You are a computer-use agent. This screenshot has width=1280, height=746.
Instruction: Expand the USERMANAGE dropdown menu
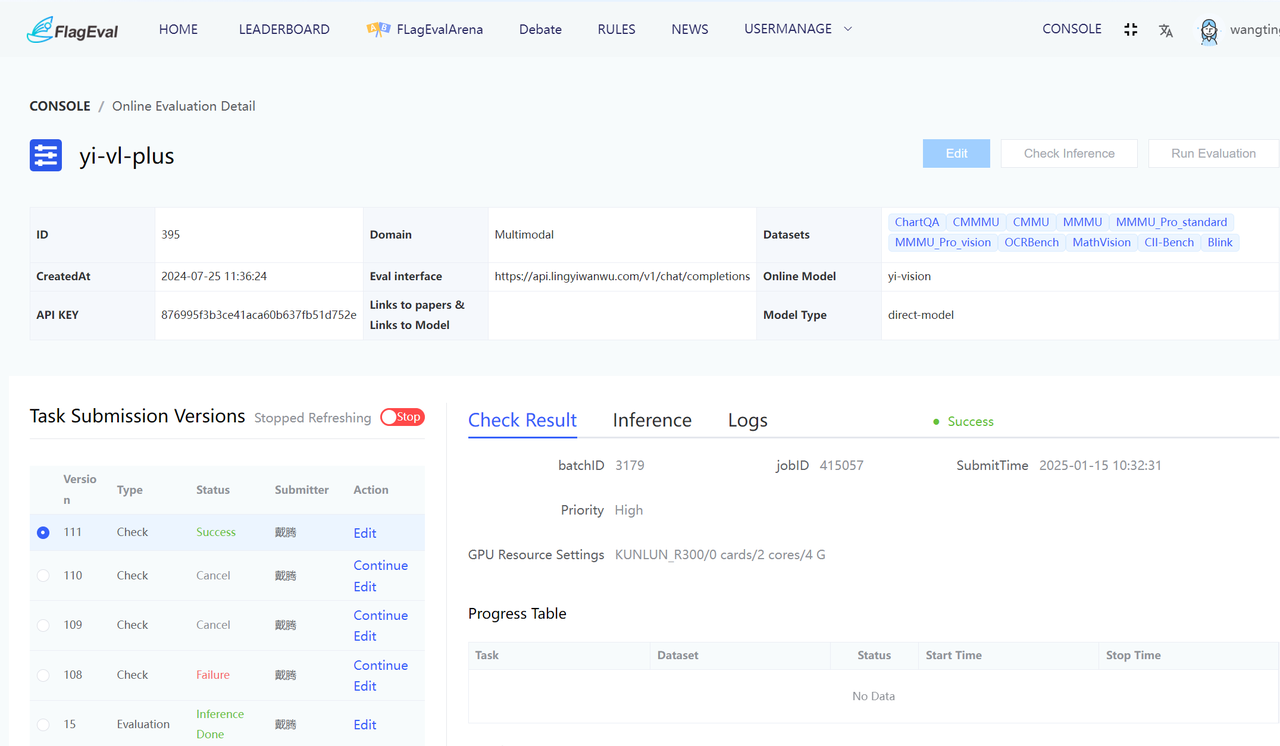(x=798, y=29)
